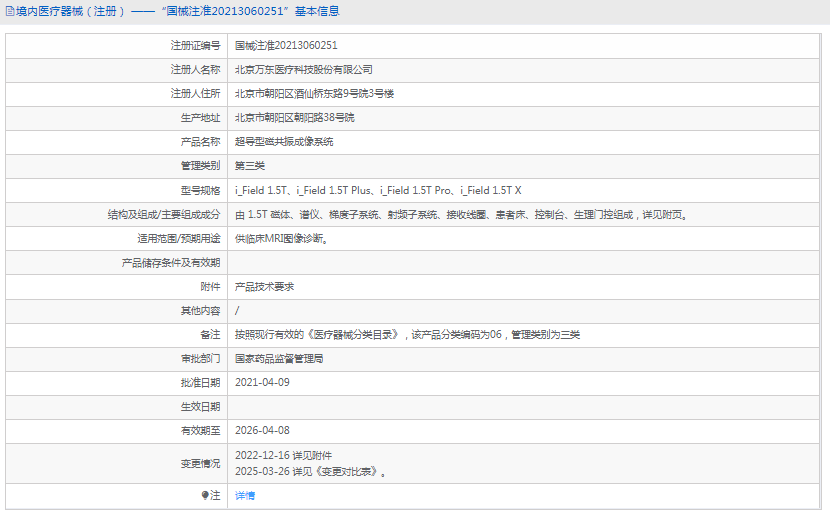Click change entry 2025-03-26 详见《变更对比表》
The image size is (830, 514).
click(310, 471)
